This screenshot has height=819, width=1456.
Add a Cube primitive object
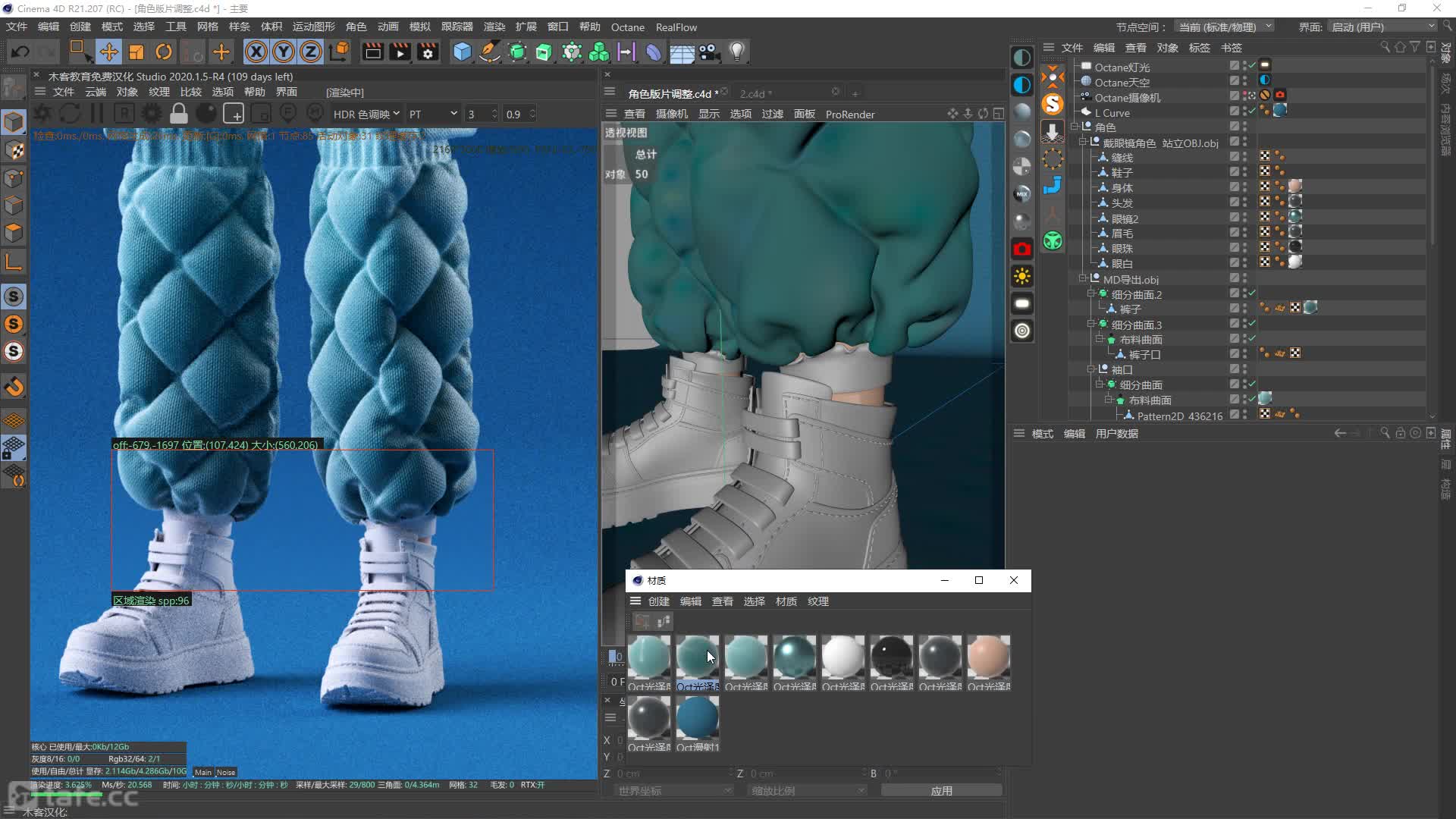coord(462,52)
